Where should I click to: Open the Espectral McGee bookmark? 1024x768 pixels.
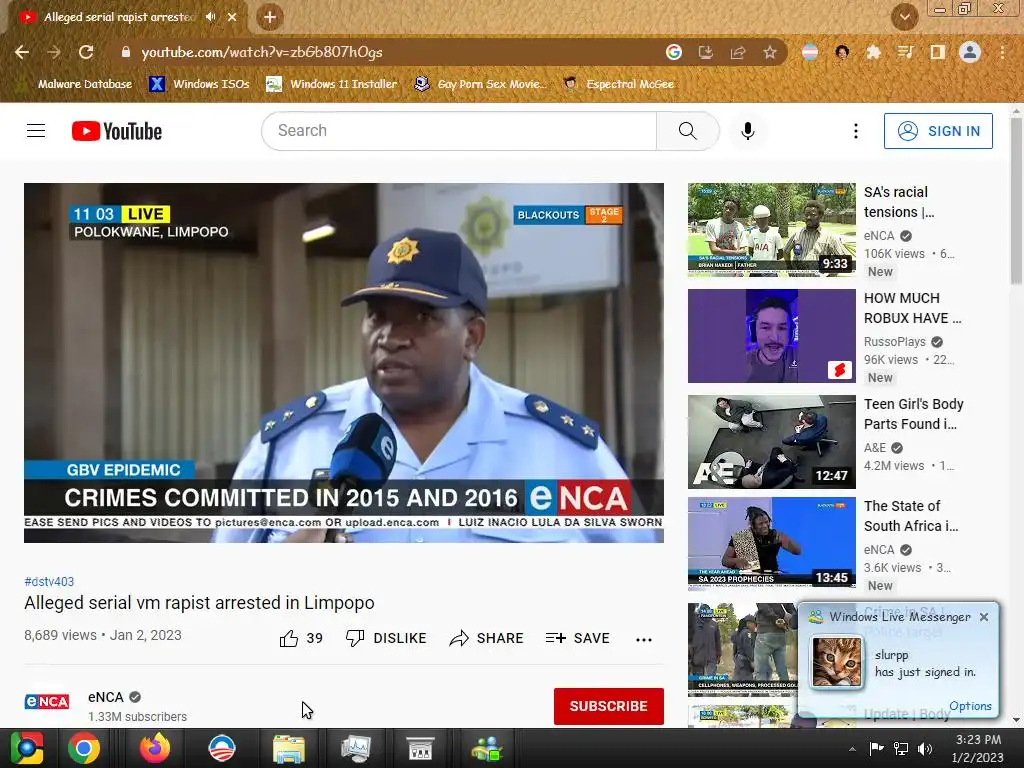[x=619, y=84]
